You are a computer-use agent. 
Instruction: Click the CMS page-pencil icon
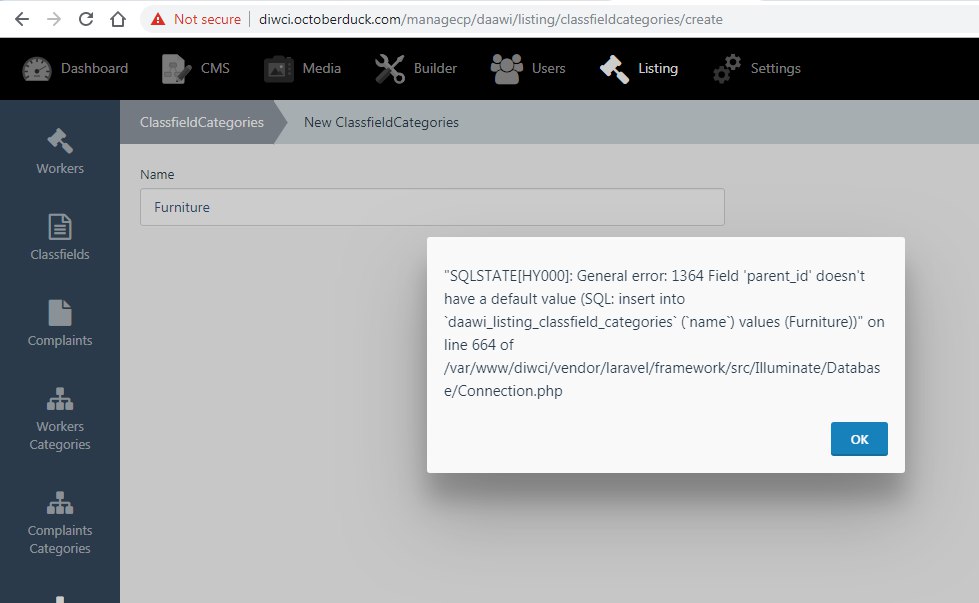tap(176, 69)
